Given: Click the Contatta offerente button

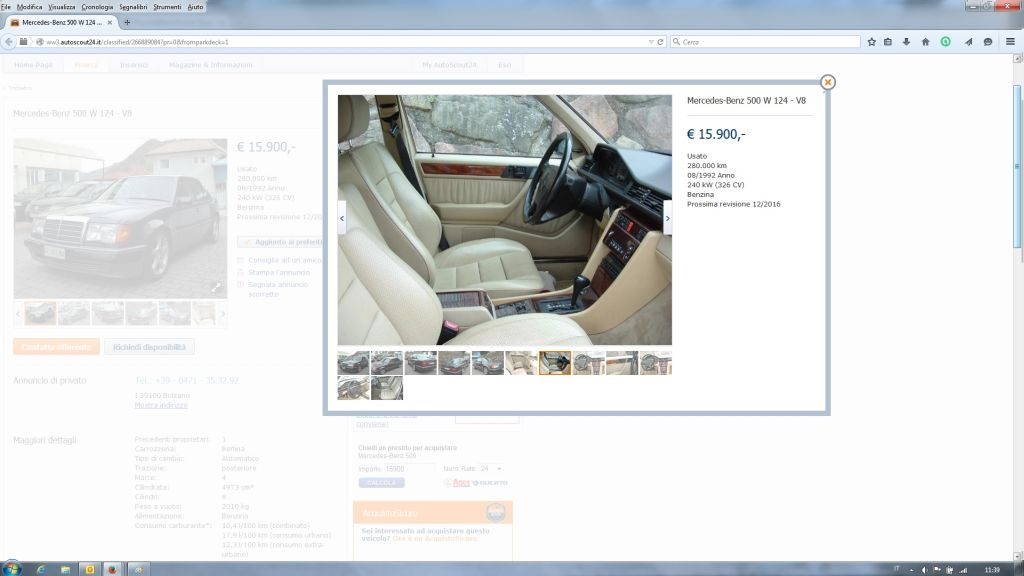Looking at the screenshot, I should [x=56, y=347].
